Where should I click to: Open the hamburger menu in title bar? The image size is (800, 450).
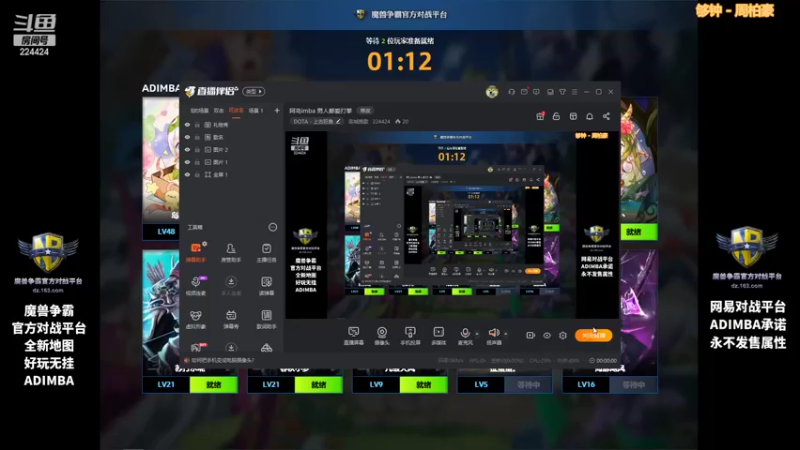click(x=574, y=92)
